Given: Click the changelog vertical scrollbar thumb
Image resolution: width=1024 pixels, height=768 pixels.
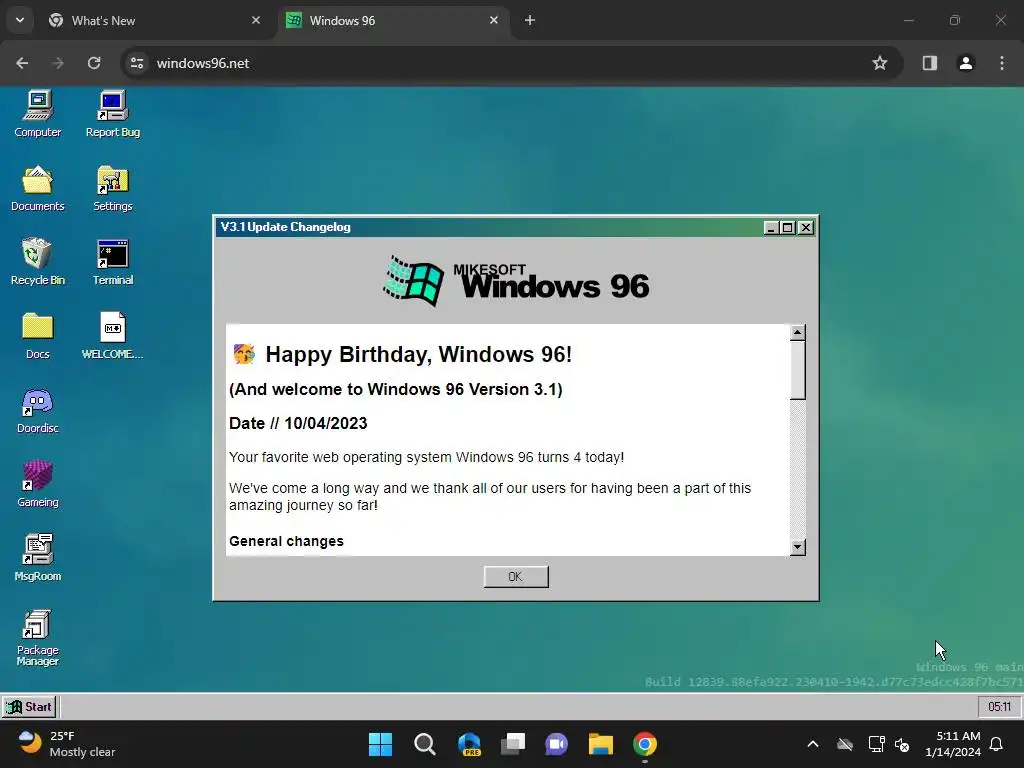Looking at the screenshot, I should click(797, 370).
